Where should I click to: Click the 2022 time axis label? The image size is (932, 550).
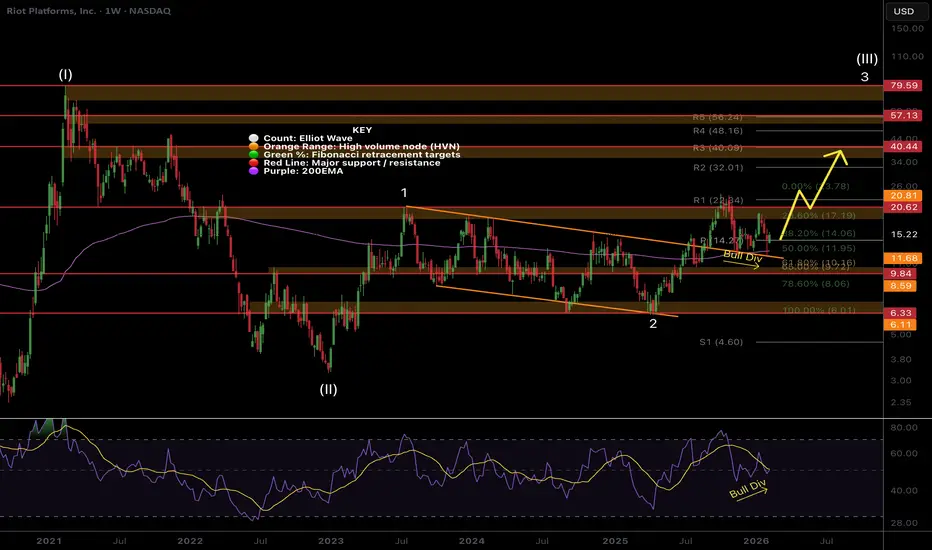190,541
